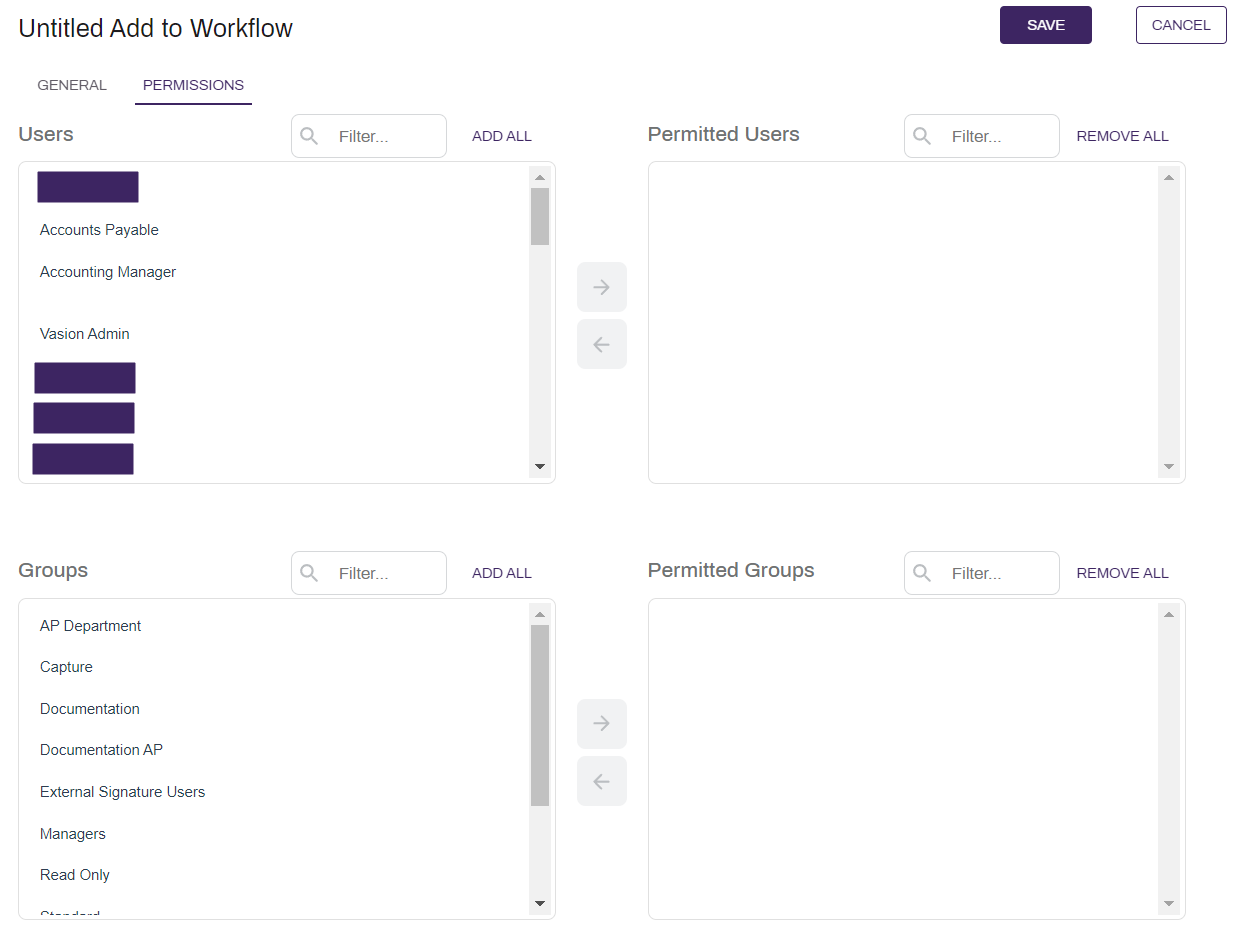Viewport: 1248px width, 941px height.
Task: Click ADD ALL for Groups
Action: (x=502, y=573)
